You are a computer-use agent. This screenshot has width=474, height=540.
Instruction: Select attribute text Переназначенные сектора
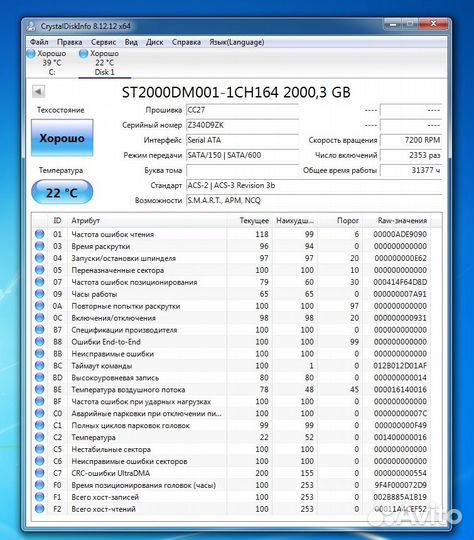(117, 270)
